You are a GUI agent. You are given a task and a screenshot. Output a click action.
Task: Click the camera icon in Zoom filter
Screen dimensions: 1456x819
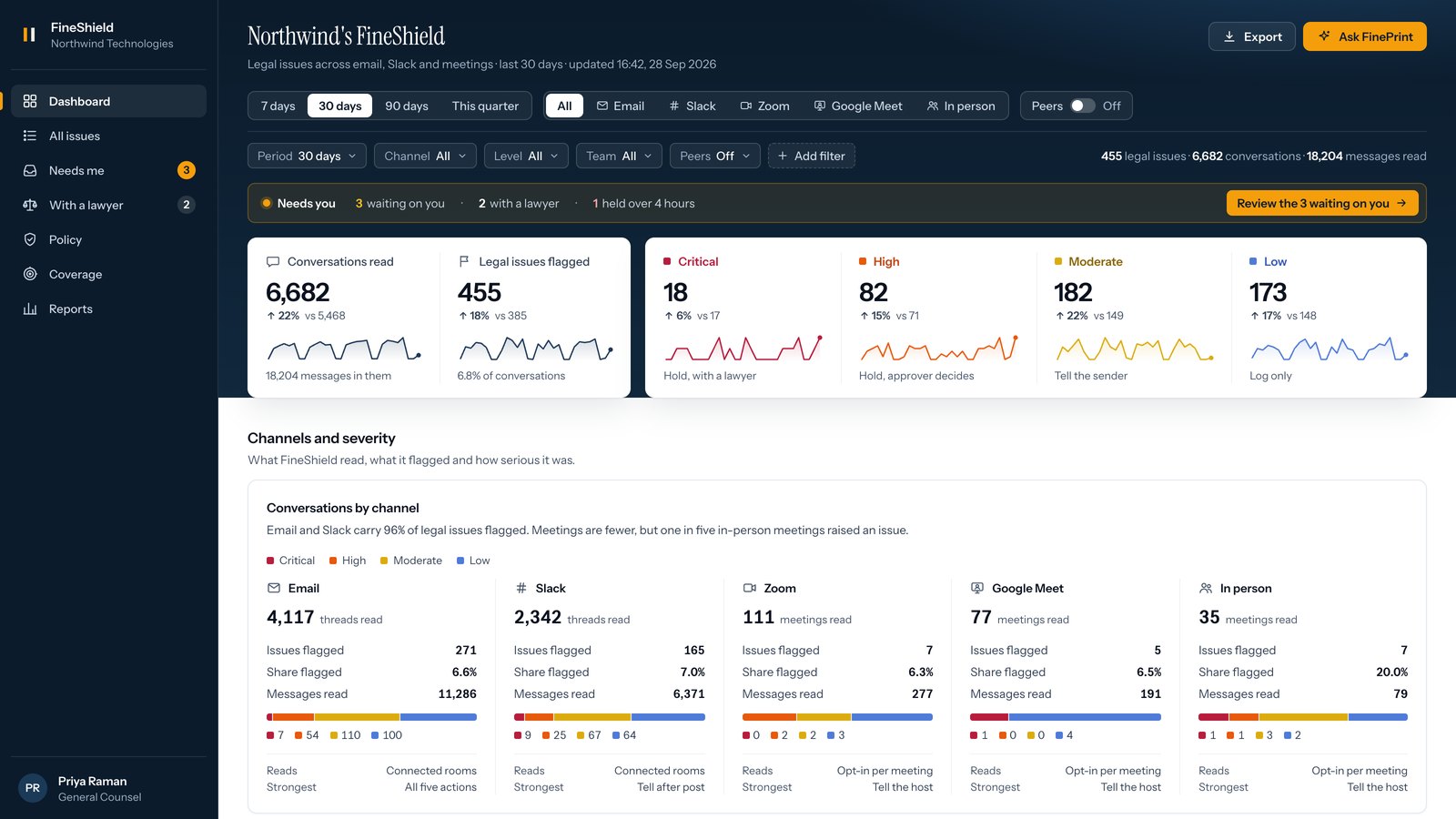pyautogui.click(x=746, y=106)
